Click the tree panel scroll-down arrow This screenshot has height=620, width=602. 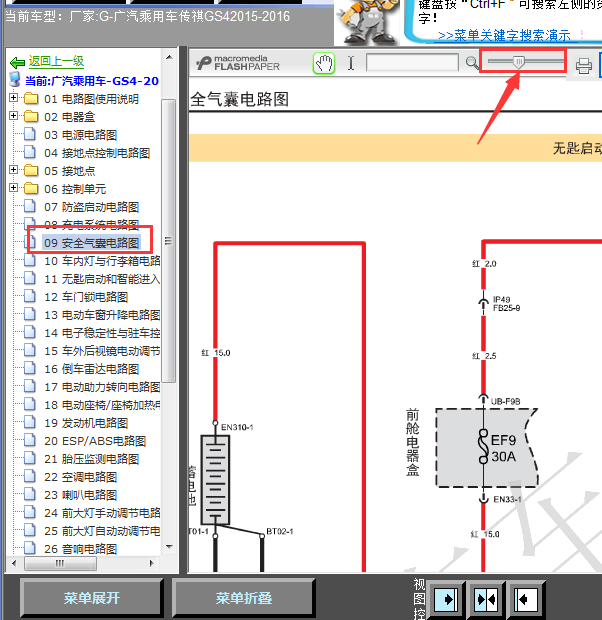pos(169,547)
